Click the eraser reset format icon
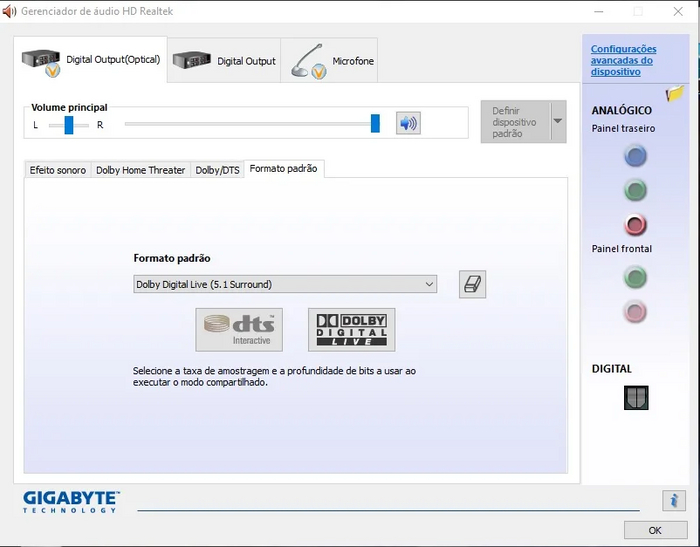This screenshot has width=700, height=547. [x=472, y=284]
